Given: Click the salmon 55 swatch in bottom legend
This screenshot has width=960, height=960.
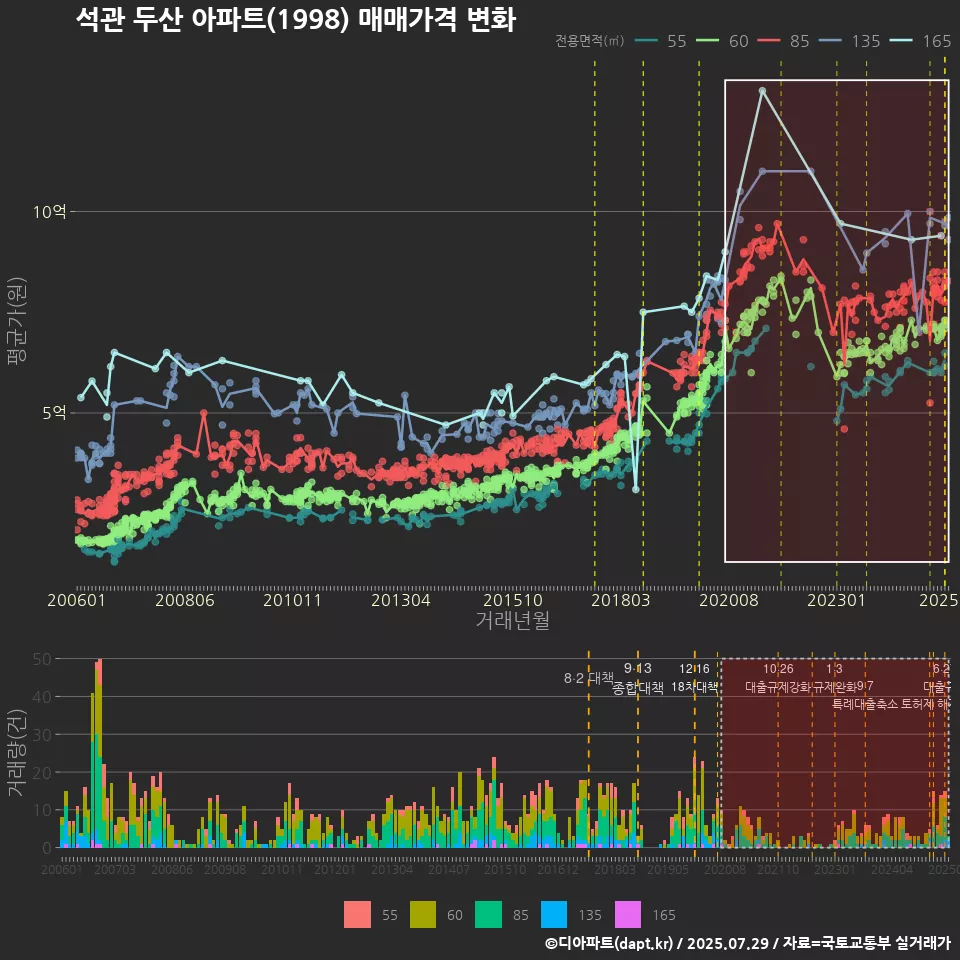Looking at the screenshot, I should [357, 915].
